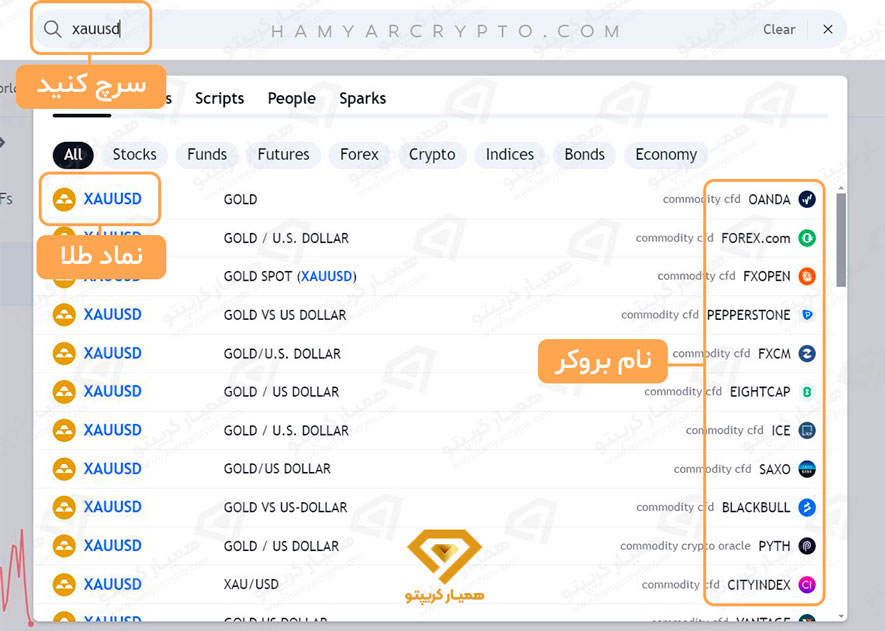Click the magnifier search icon
Viewport: 885px width, 631px height.
point(51,29)
